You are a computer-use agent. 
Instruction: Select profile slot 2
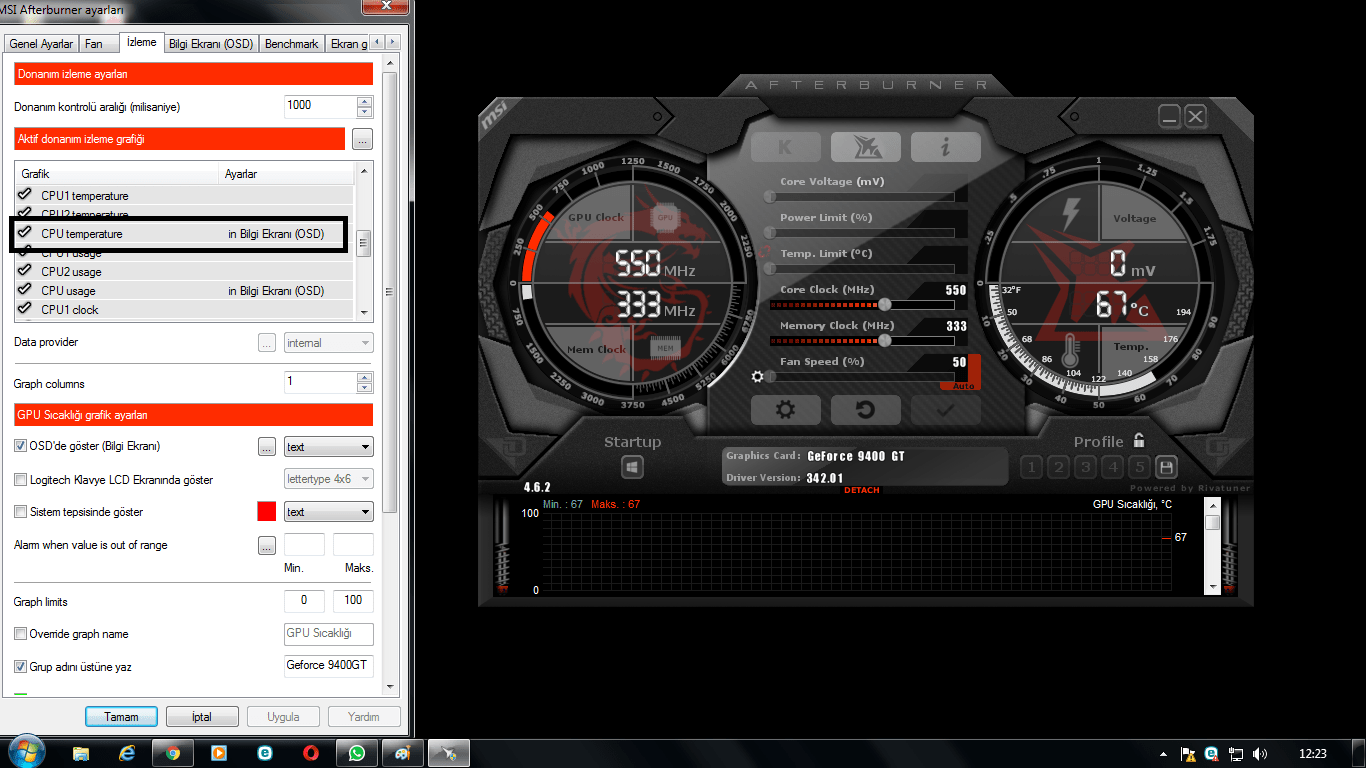pyautogui.click(x=1058, y=467)
